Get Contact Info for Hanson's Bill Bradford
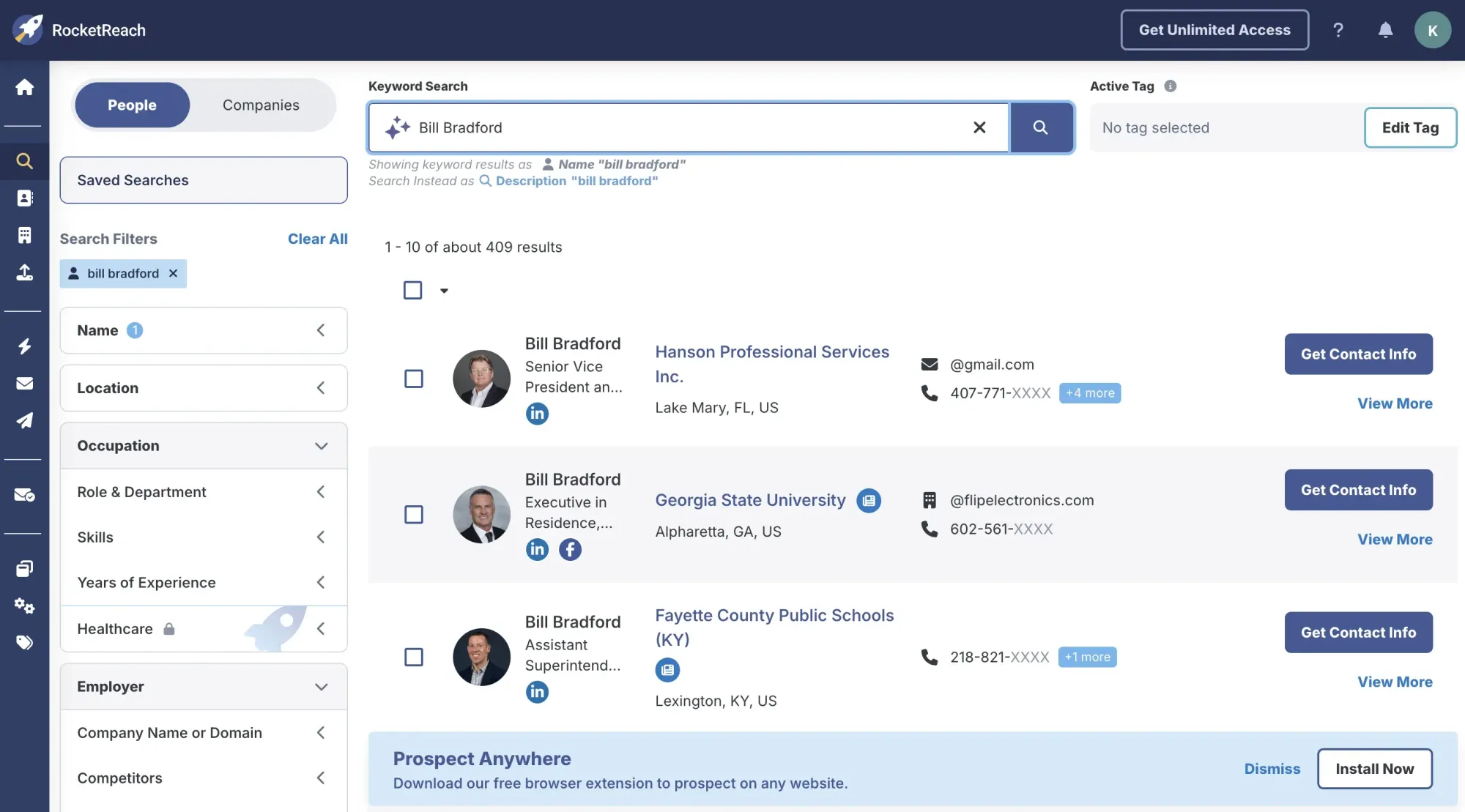The height and width of the screenshot is (812, 1465). (x=1358, y=354)
